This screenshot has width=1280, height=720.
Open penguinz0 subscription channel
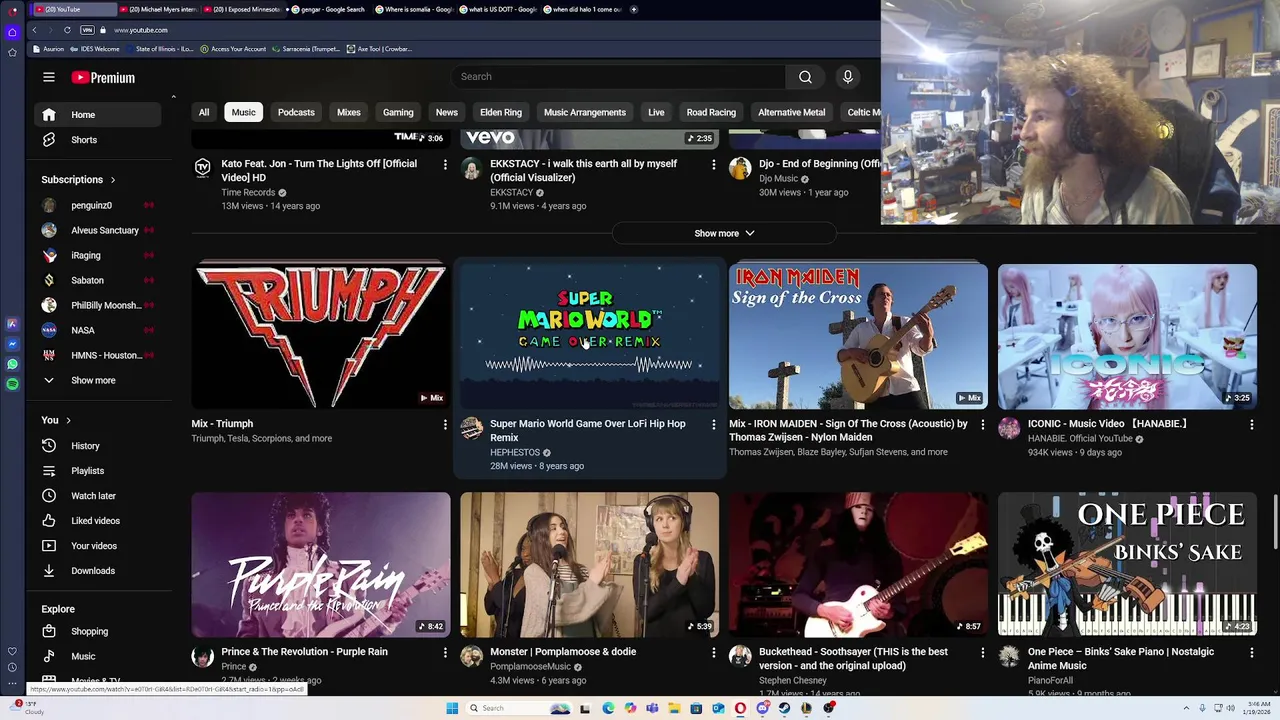[97, 205]
